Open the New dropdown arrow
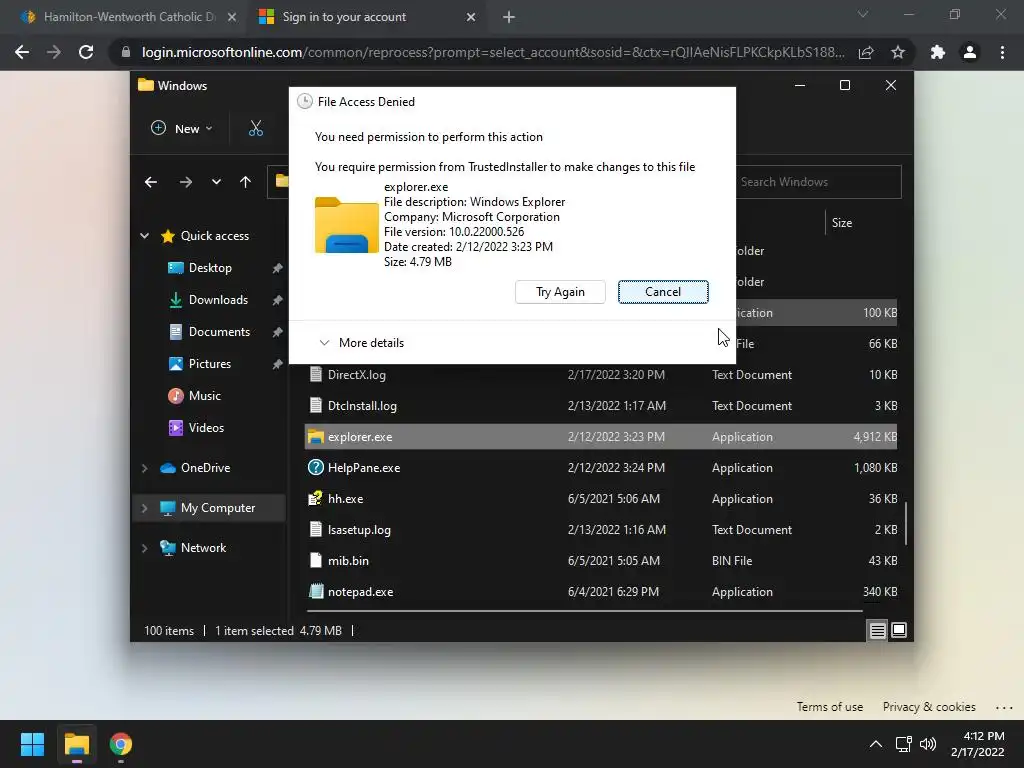1024x768 pixels. click(209, 129)
